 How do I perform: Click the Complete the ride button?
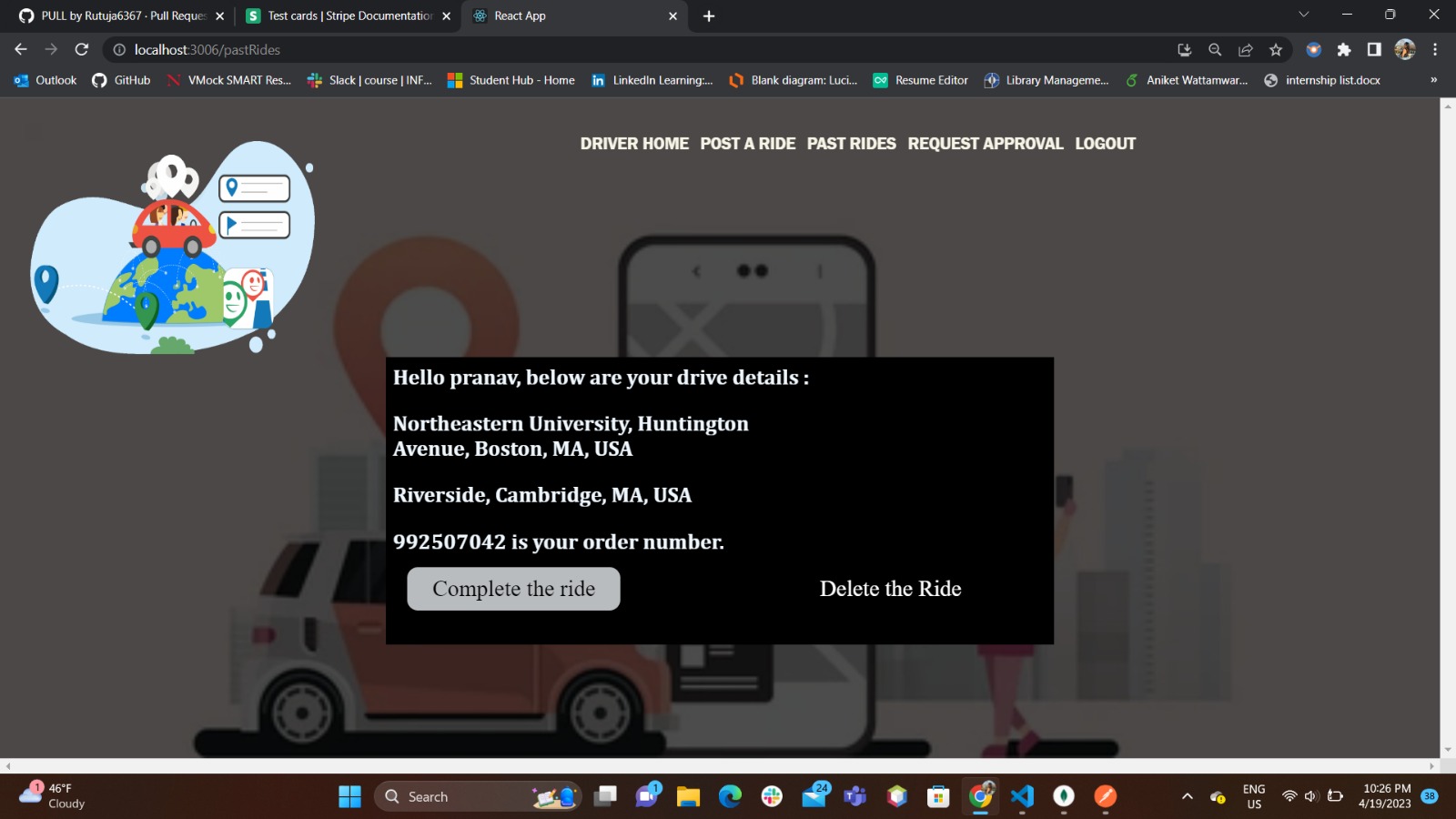pyautogui.click(x=513, y=588)
